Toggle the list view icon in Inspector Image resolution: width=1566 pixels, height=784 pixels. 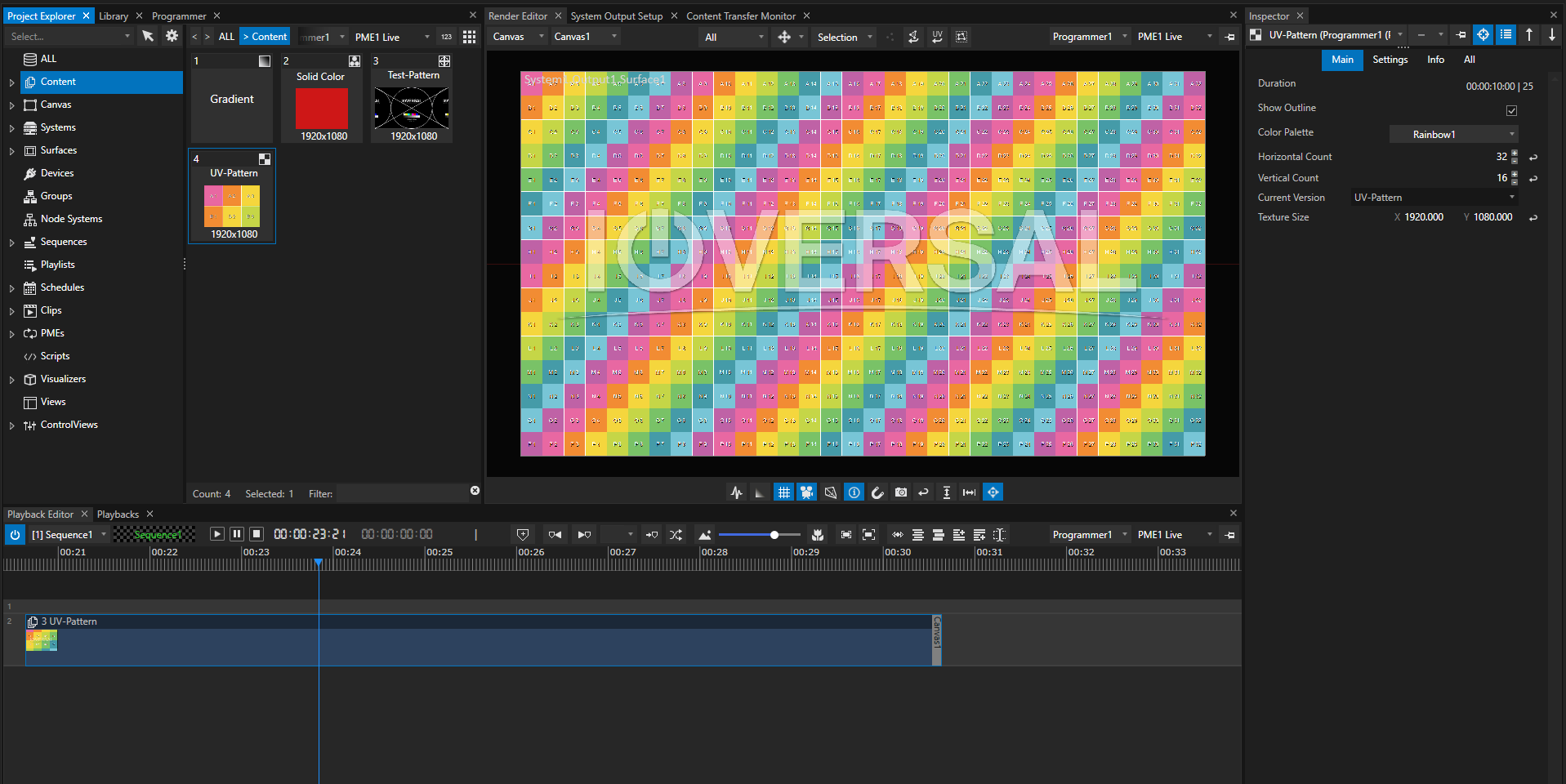(x=1506, y=34)
